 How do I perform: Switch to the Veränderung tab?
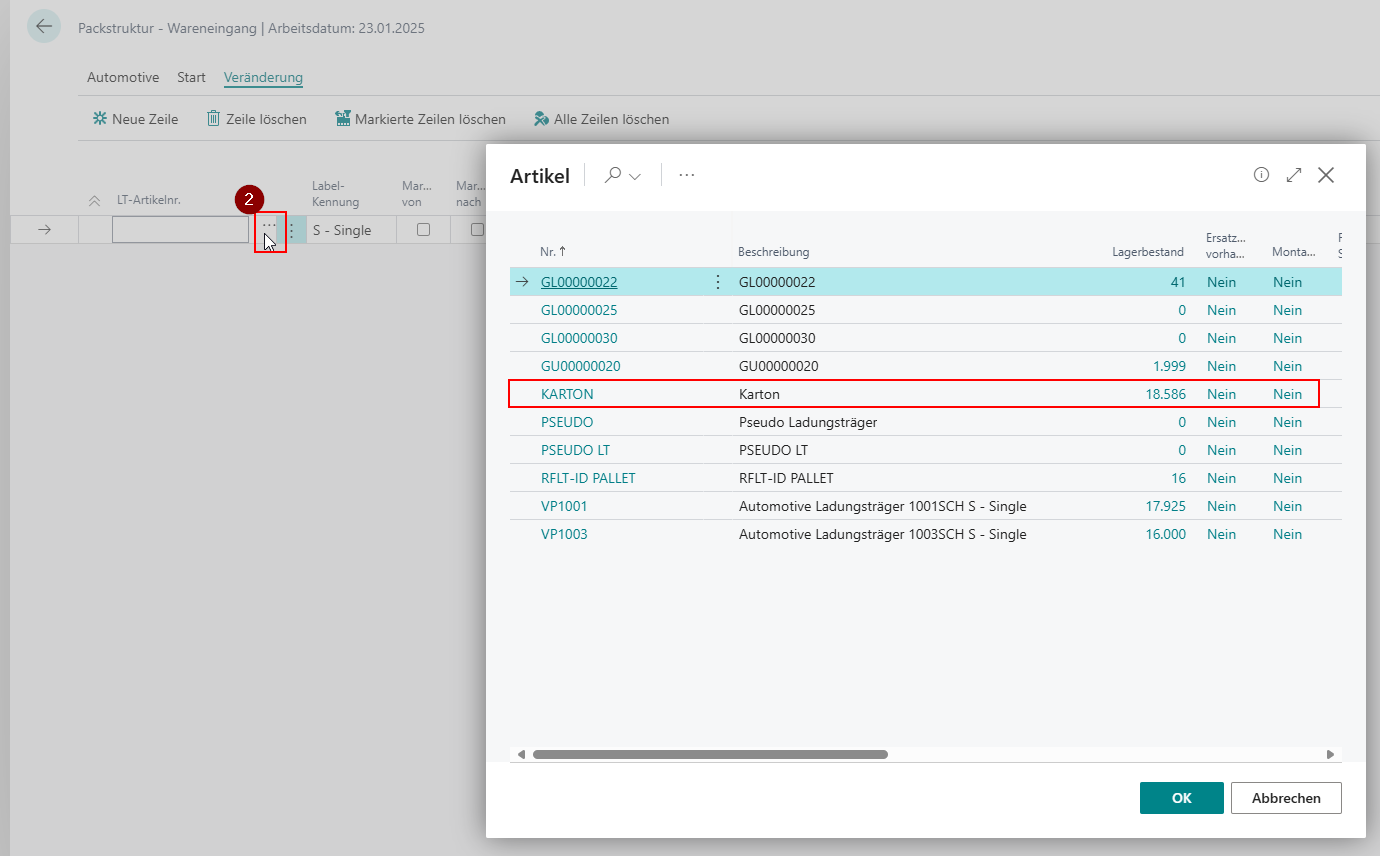[263, 77]
